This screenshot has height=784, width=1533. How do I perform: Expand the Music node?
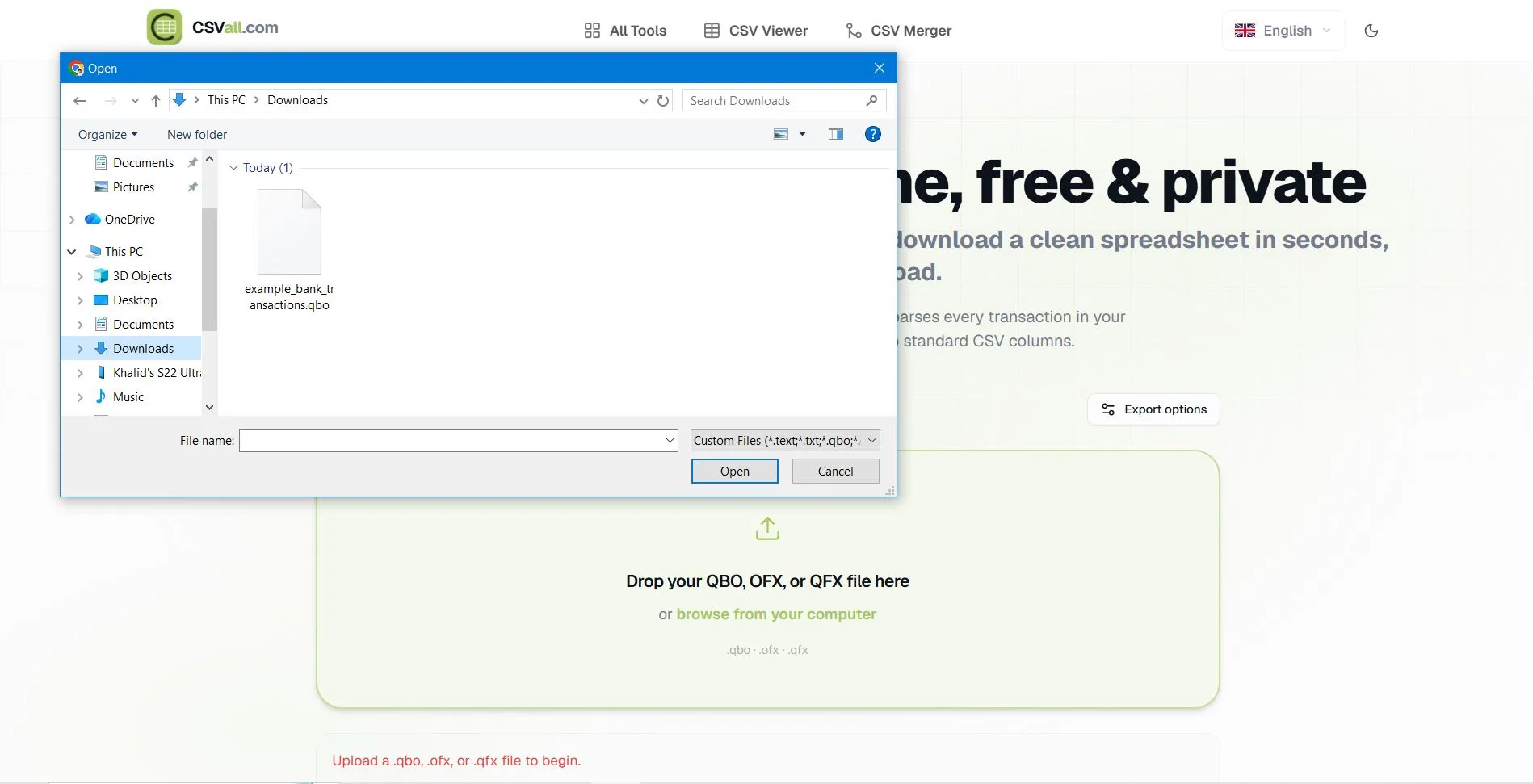[80, 397]
